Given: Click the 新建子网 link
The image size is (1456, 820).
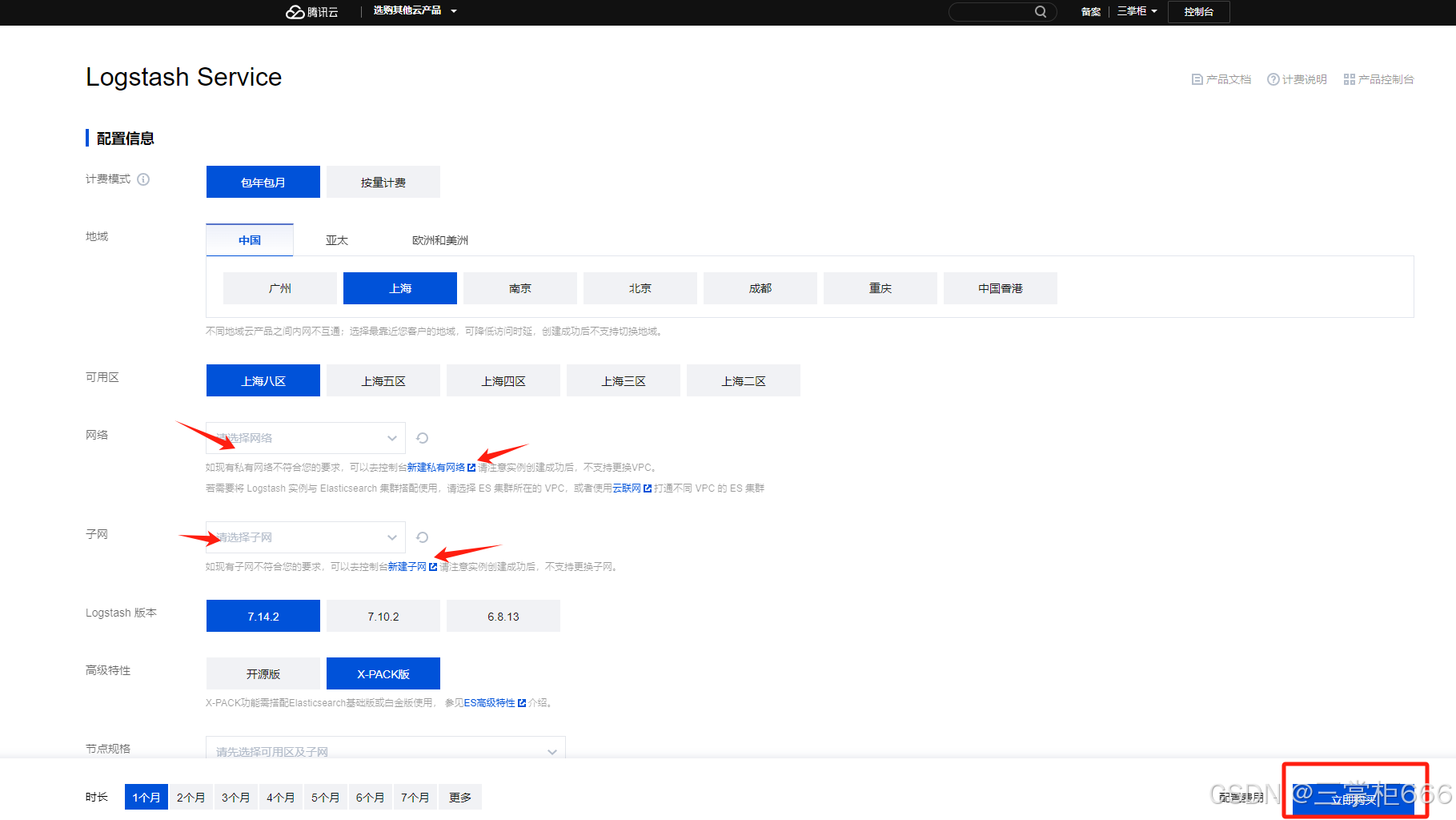Looking at the screenshot, I should pos(408,566).
